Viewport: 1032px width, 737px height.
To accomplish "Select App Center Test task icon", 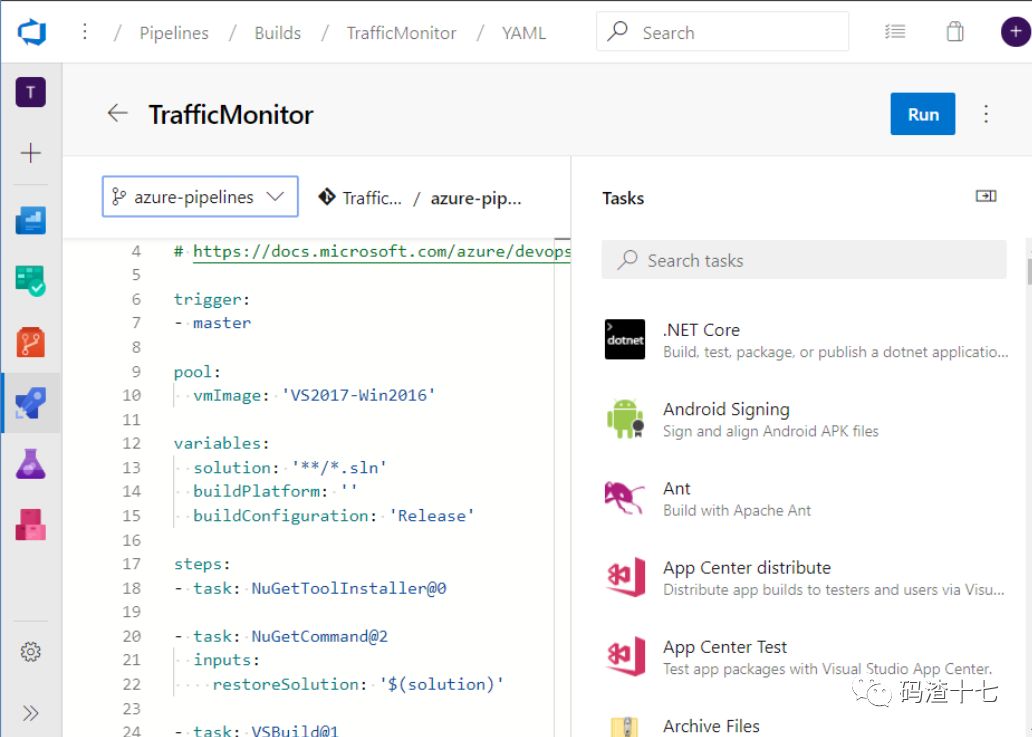I will pyautogui.click(x=625, y=656).
